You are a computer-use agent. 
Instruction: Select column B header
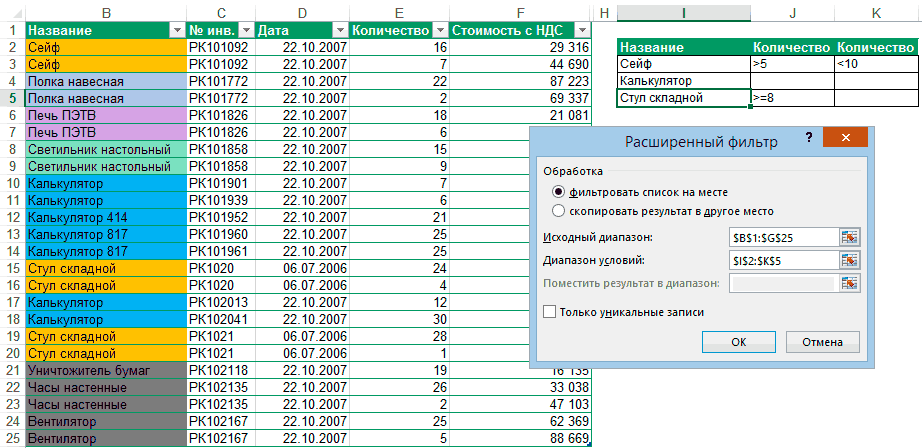[106, 10]
